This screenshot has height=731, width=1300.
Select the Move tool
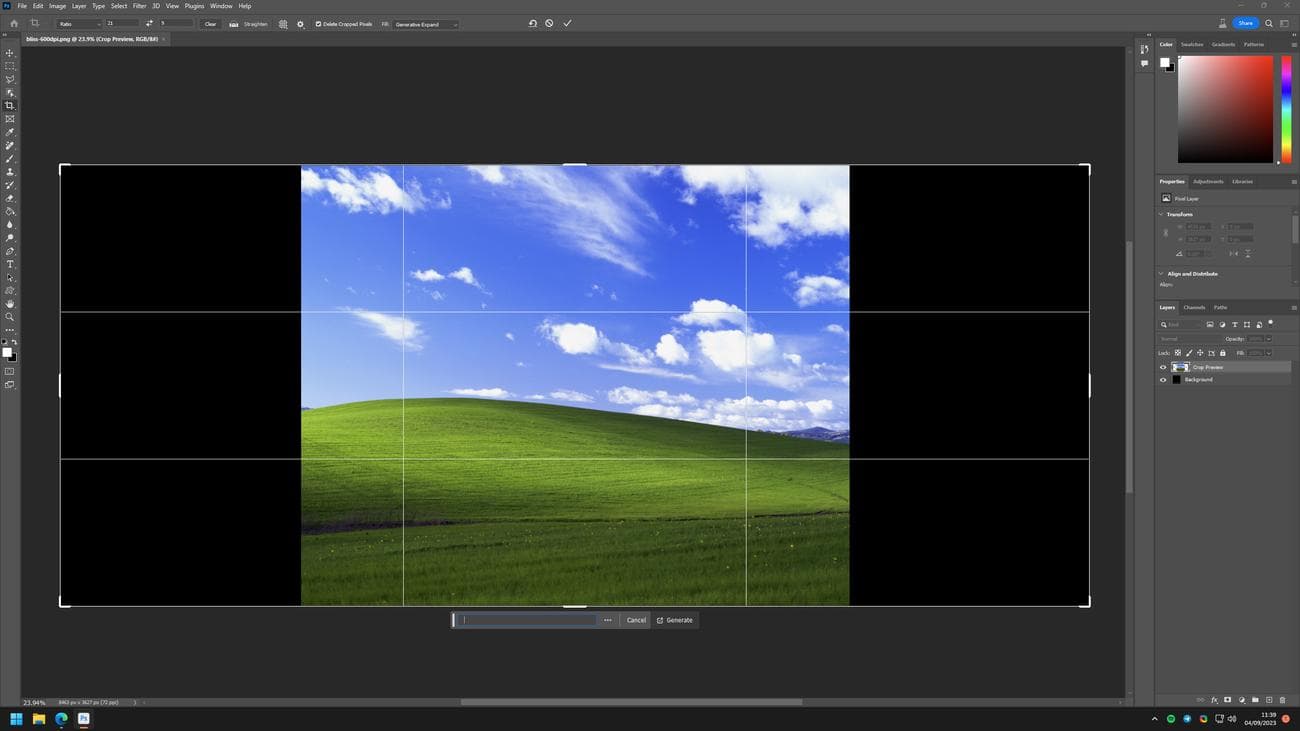10,53
